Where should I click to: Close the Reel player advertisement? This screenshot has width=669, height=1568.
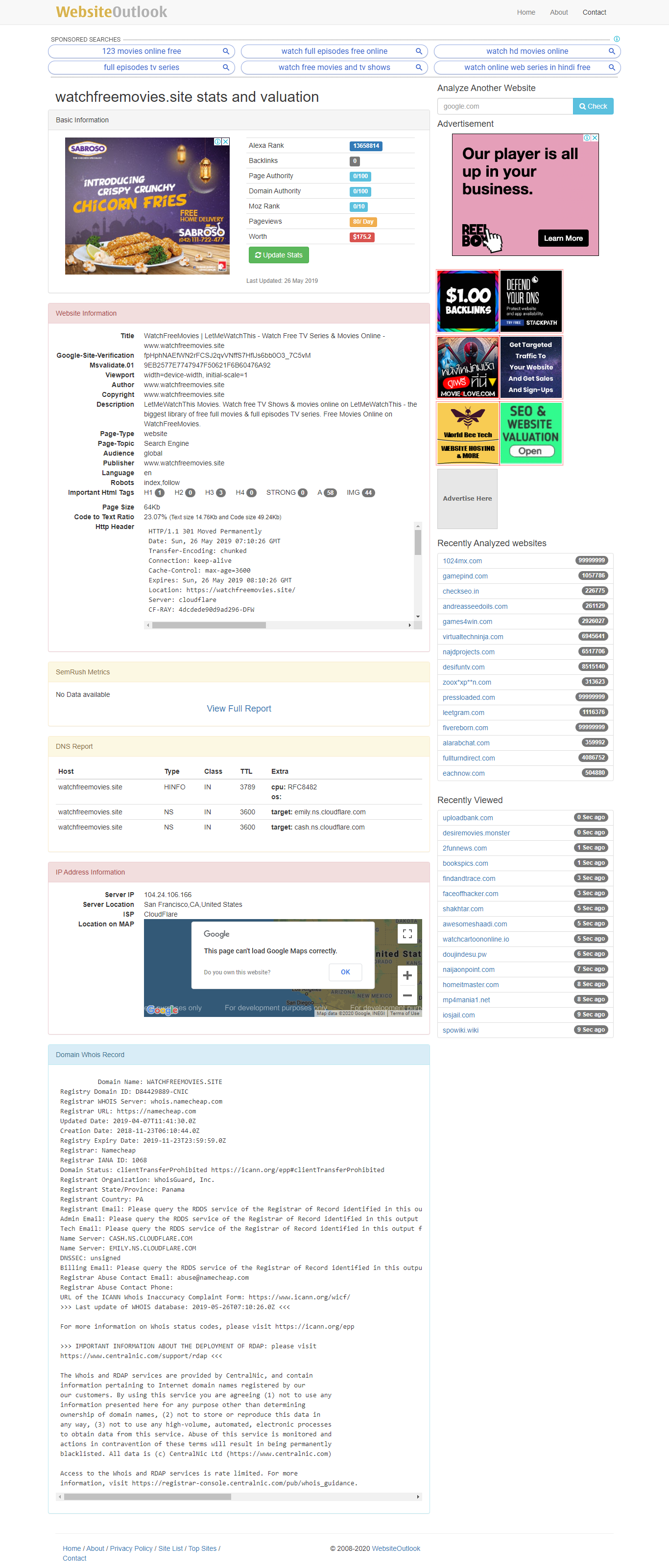(595, 138)
